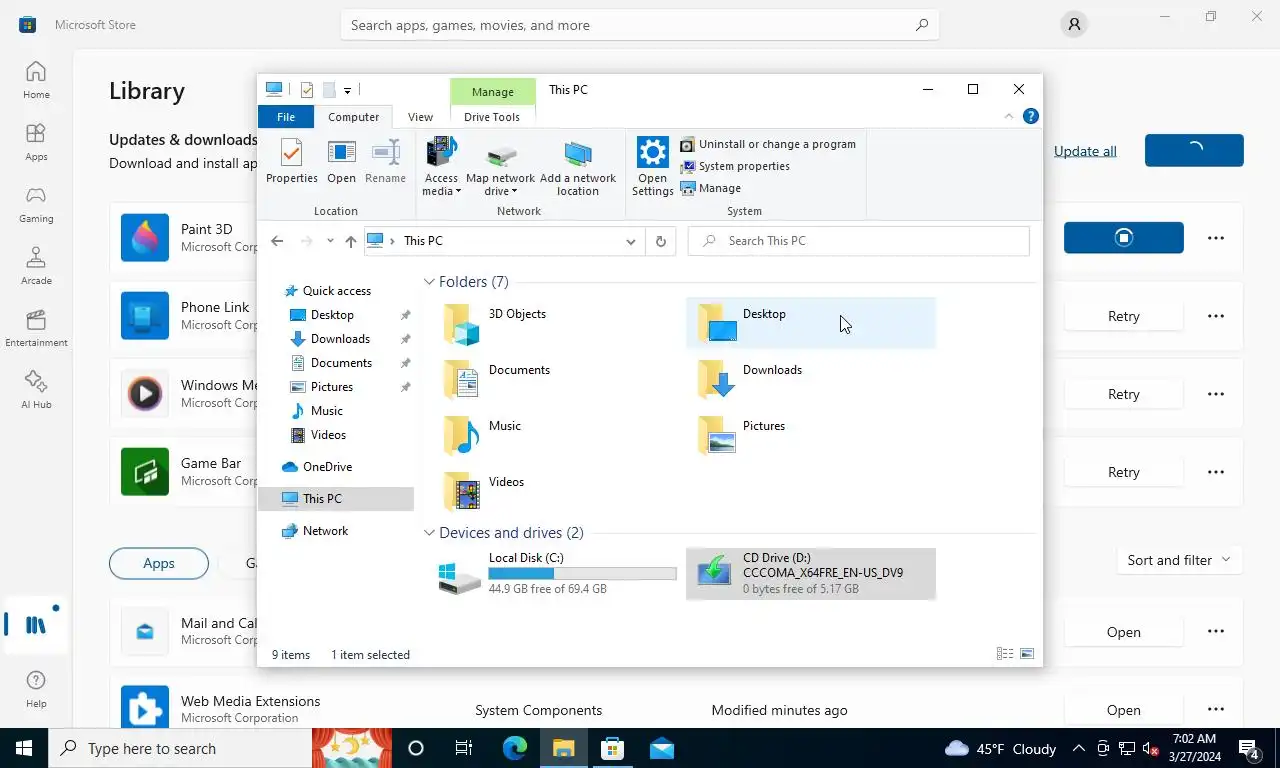Refresh the This PC view
Image resolution: width=1280 pixels, height=768 pixels.
click(660, 241)
